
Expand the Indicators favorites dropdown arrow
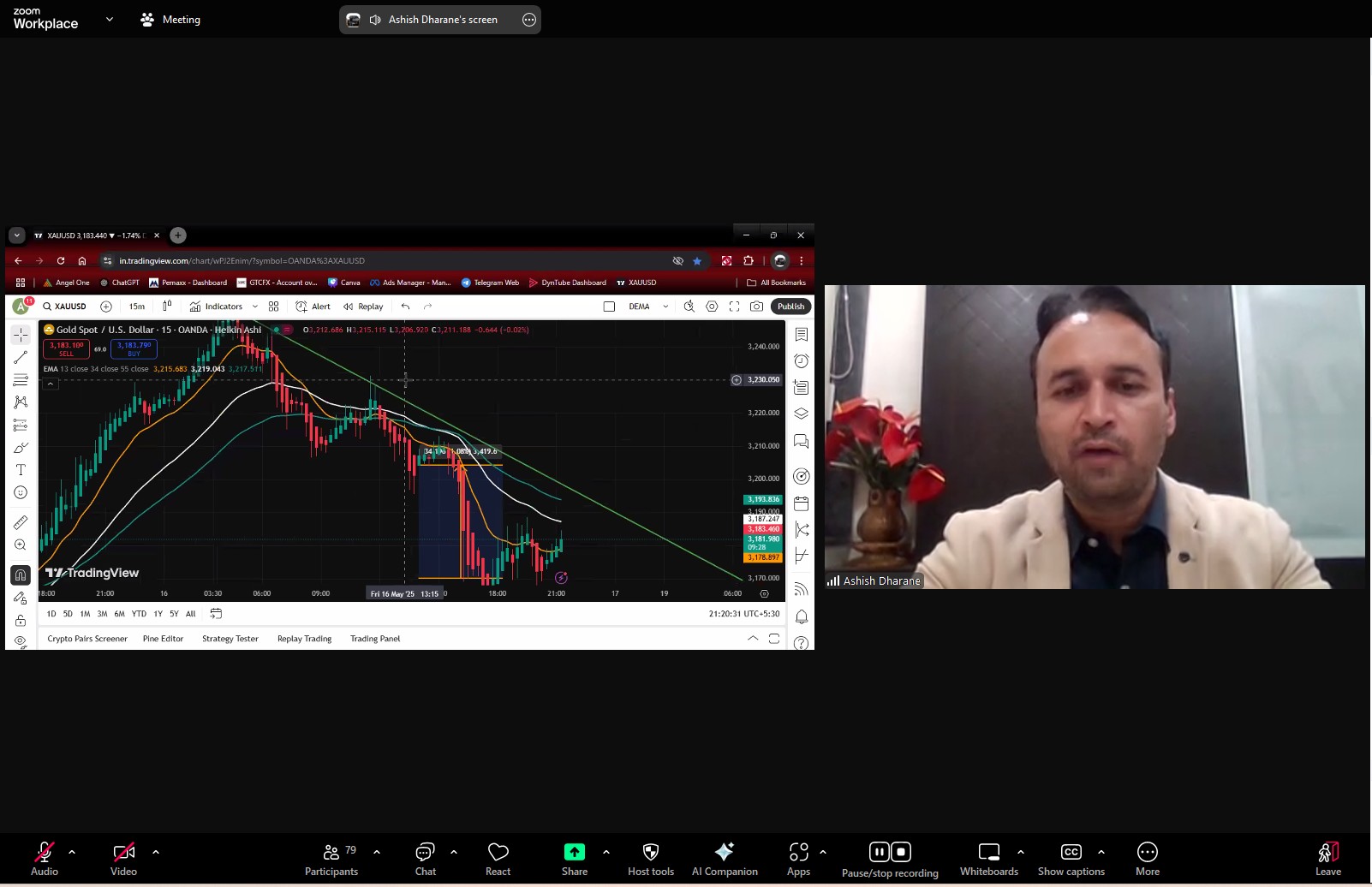[255, 307]
